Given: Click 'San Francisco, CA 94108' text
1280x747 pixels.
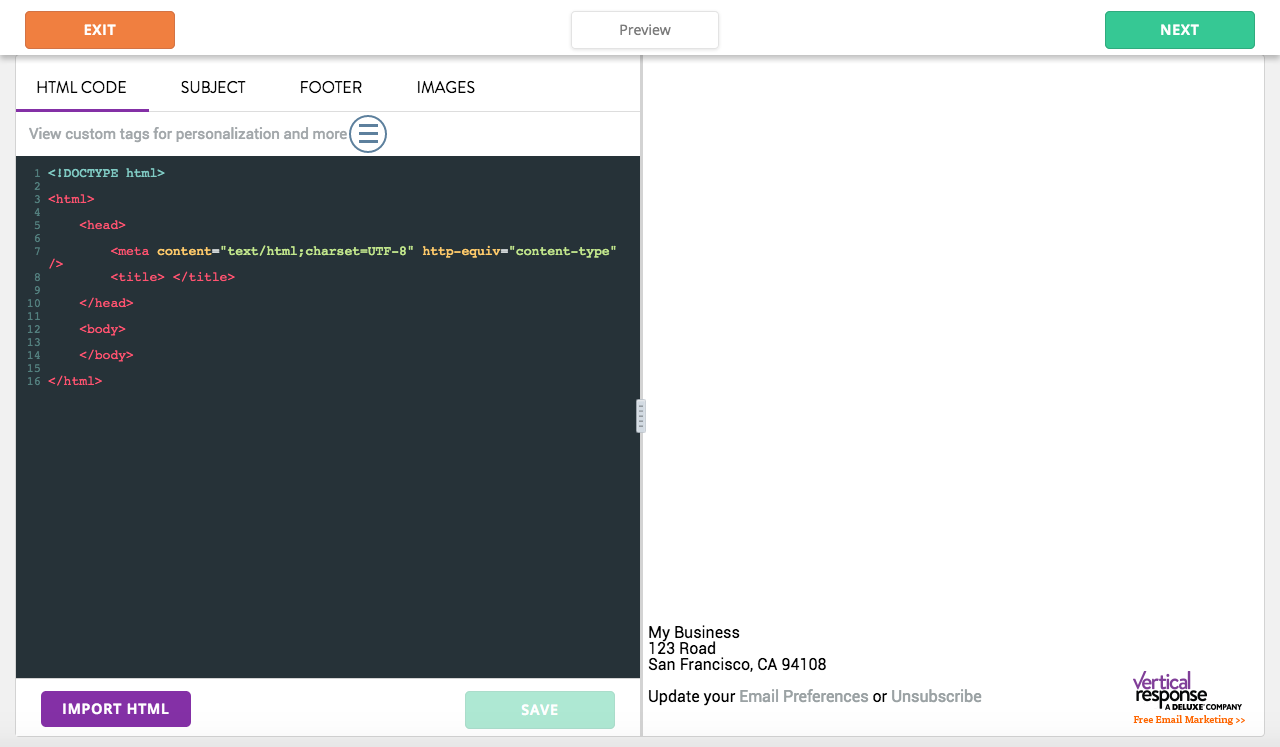Looking at the screenshot, I should [737, 664].
